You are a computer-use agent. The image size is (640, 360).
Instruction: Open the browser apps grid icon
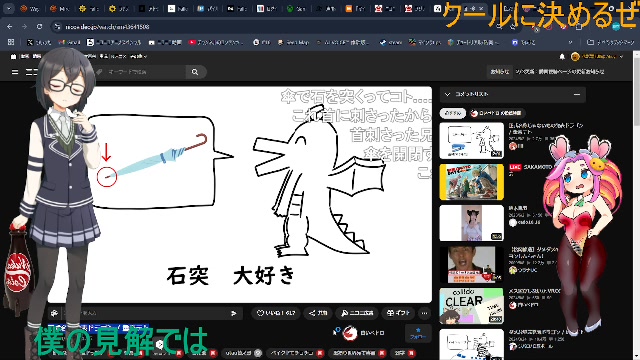tap(11, 42)
